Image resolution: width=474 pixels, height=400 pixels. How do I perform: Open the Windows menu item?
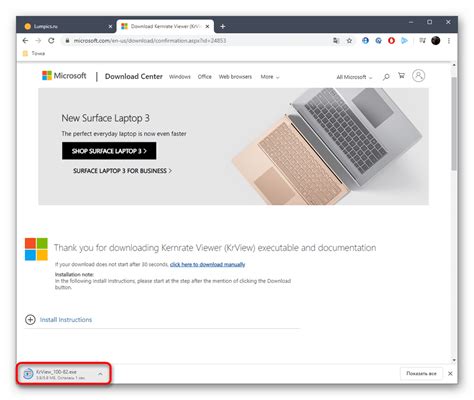pos(180,77)
